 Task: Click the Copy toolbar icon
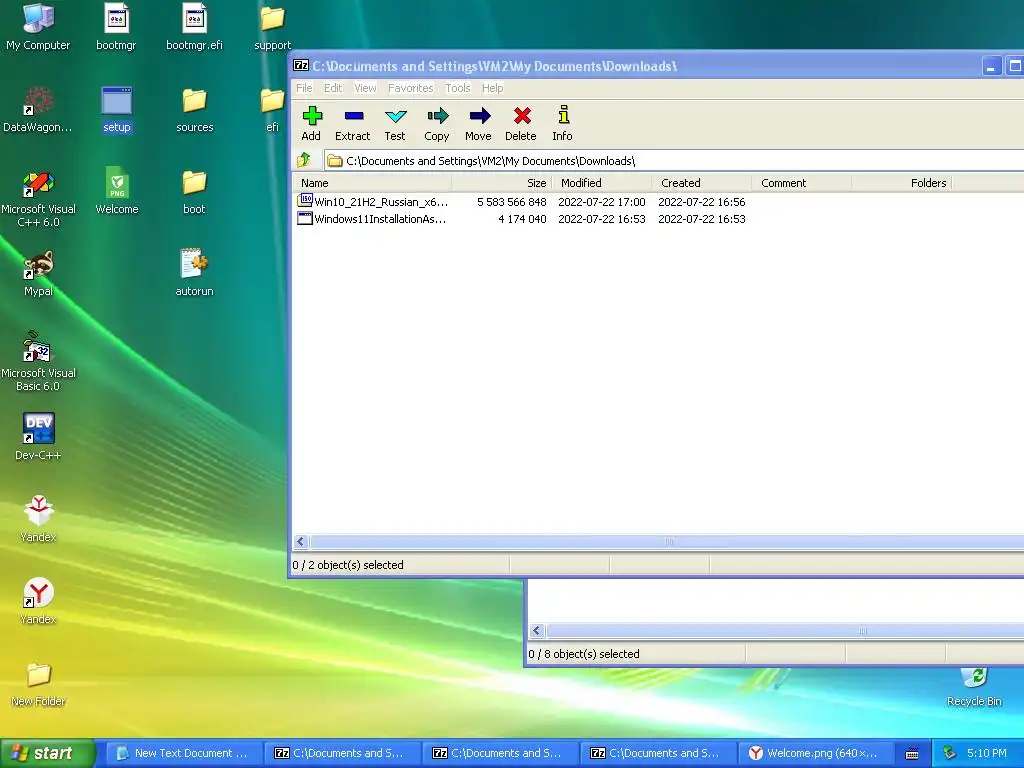click(x=437, y=123)
